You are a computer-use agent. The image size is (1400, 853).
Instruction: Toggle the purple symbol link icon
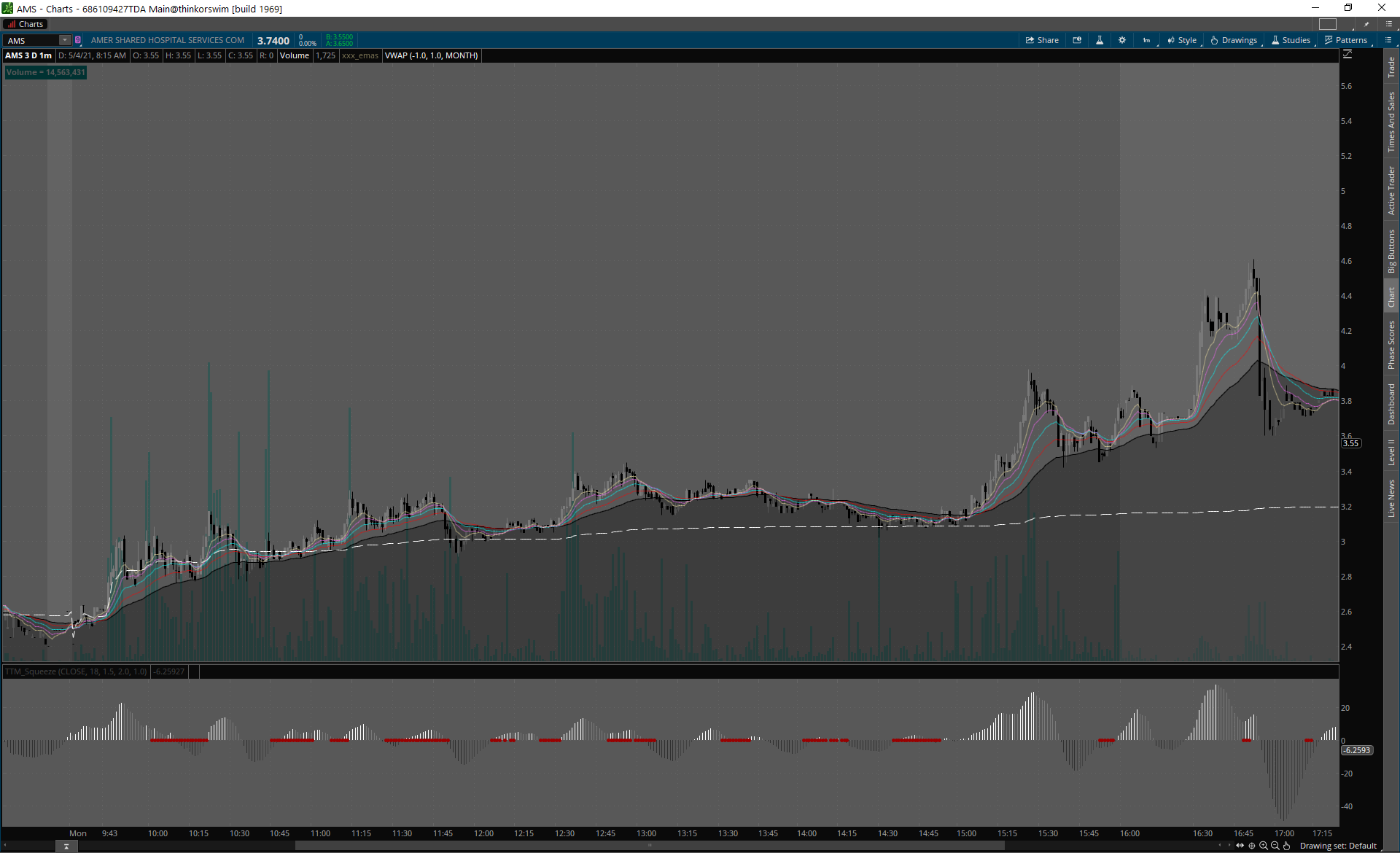coord(78,40)
